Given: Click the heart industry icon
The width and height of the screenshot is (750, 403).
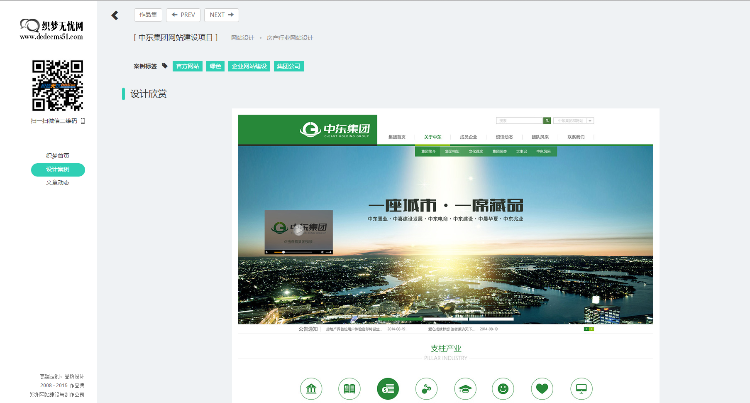Looking at the screenshot, I should (541, 388).
